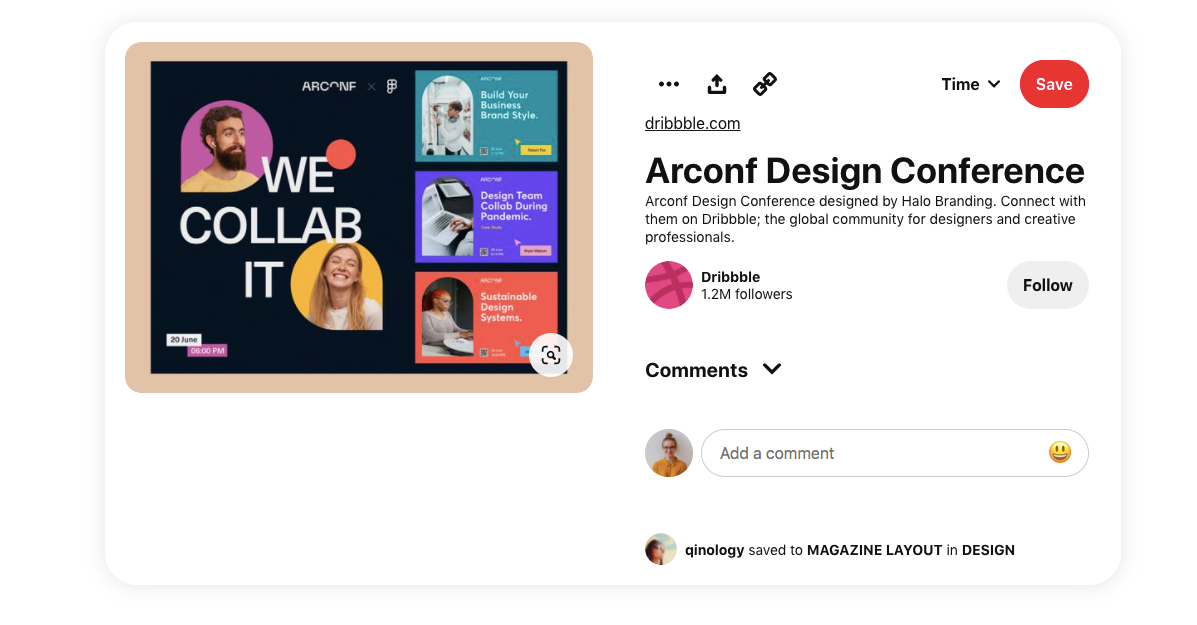
Task: Collapse the Comments section
Action: coord(771,369)
